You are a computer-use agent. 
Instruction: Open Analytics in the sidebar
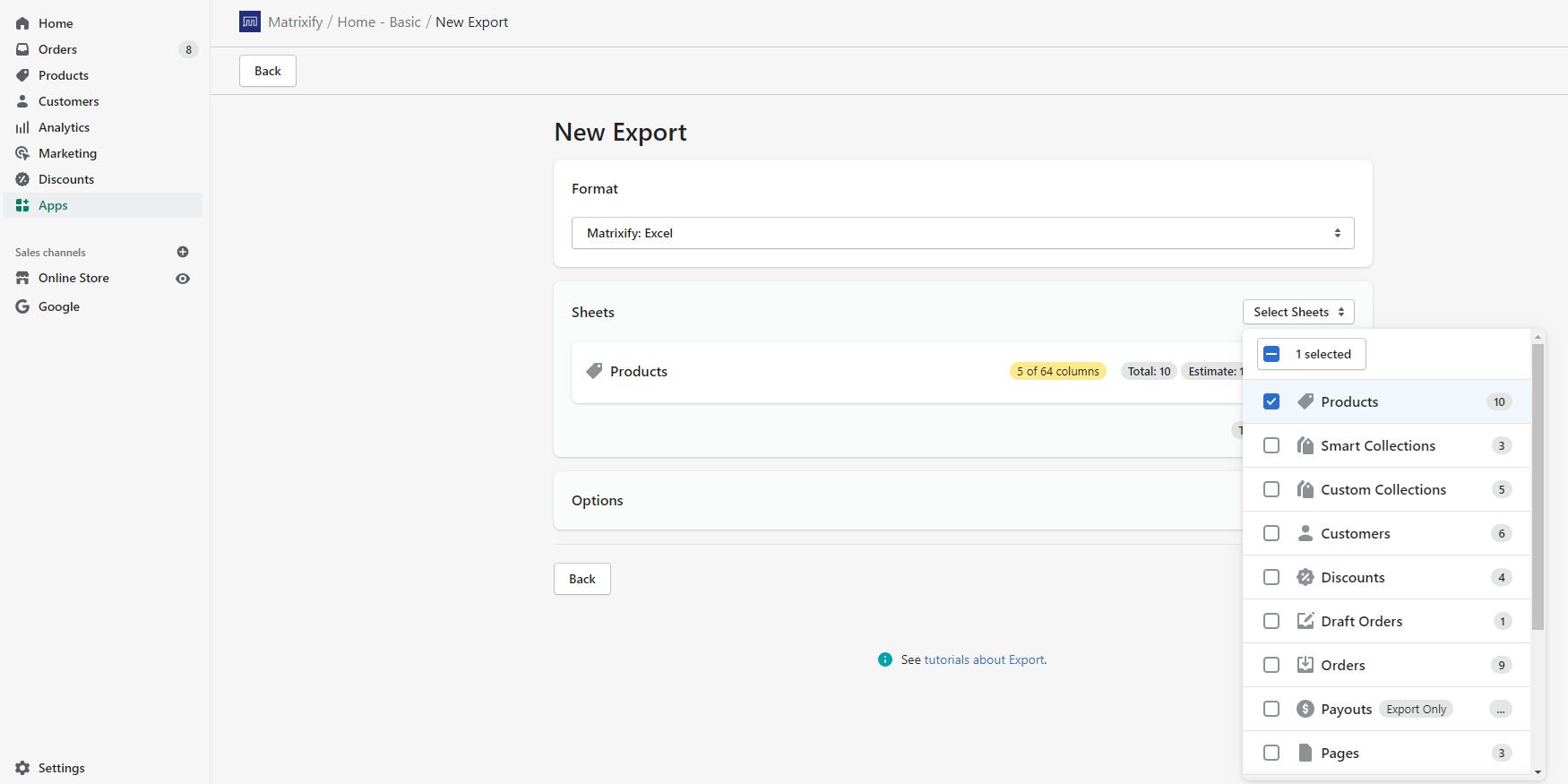pyautogui.click(x=64, y=127)
